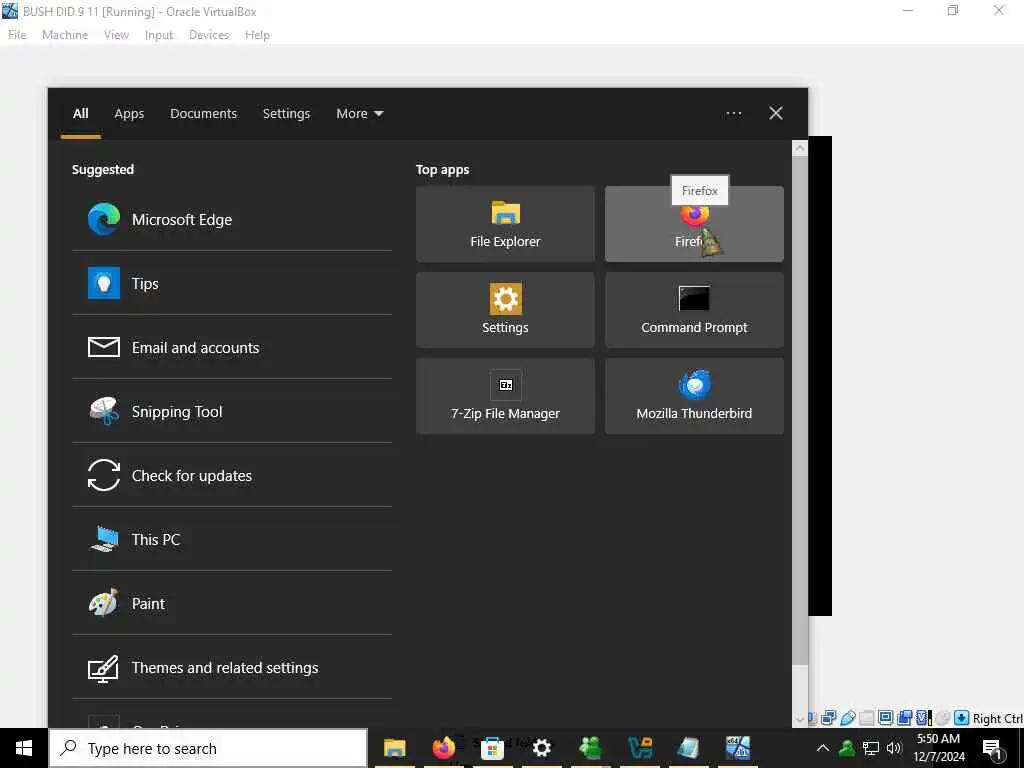1024x768 pixels.
Task: Click the green people icon on the taskbar
Action: click(590, 748)
